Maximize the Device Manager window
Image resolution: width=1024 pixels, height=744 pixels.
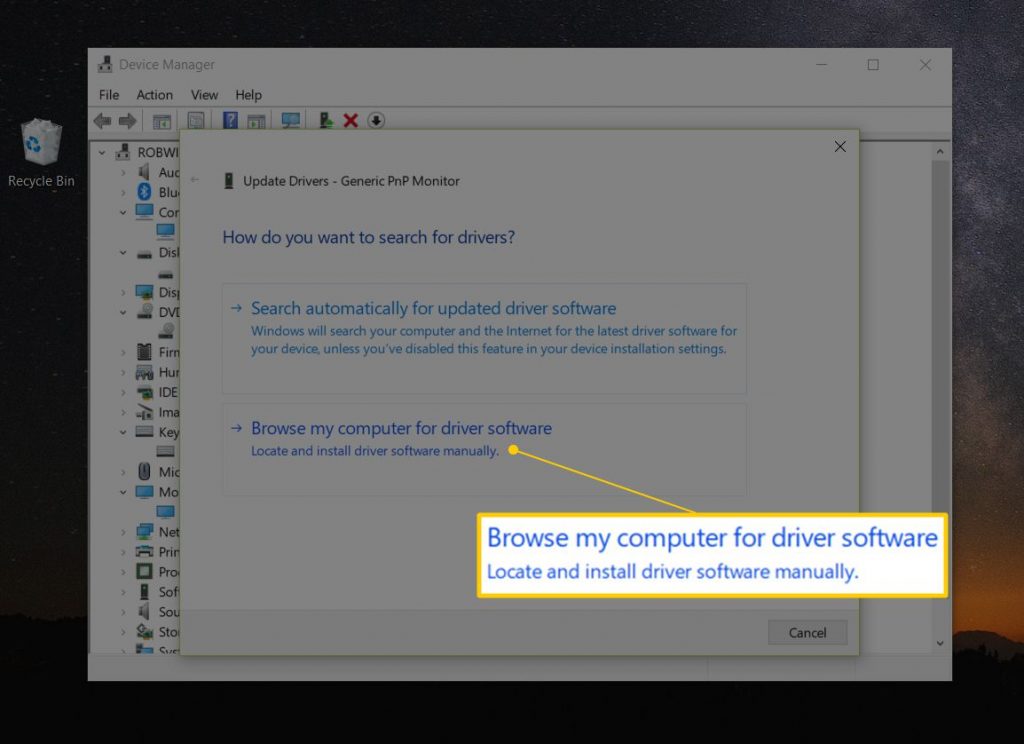(873, 65)
